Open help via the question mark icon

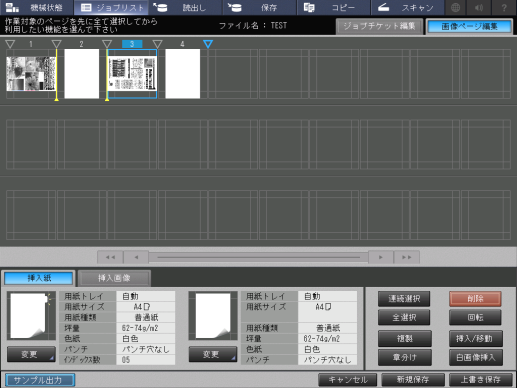504,7
